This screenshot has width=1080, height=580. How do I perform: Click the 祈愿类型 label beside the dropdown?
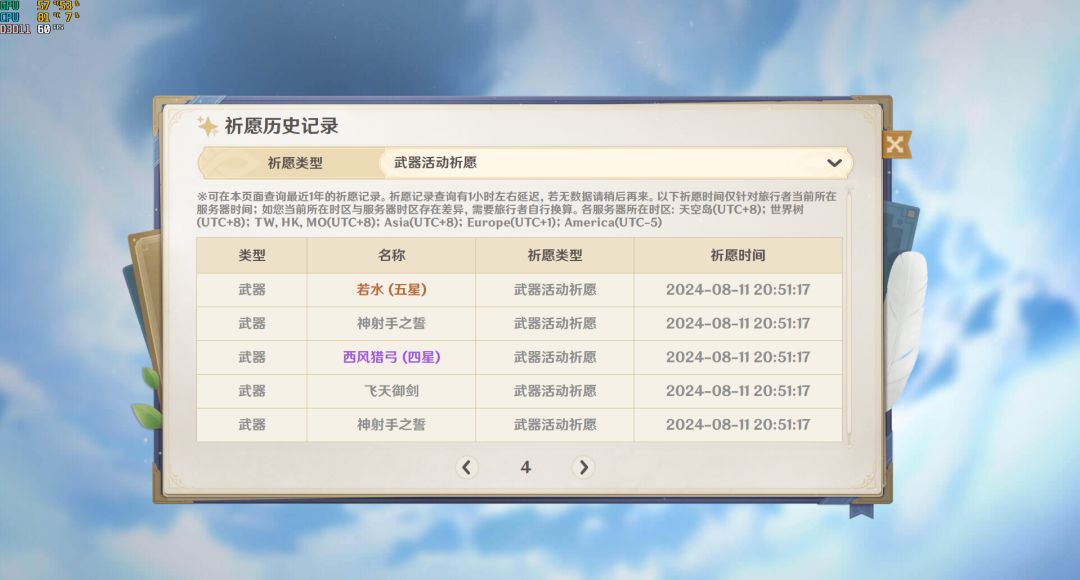point(295,163)
